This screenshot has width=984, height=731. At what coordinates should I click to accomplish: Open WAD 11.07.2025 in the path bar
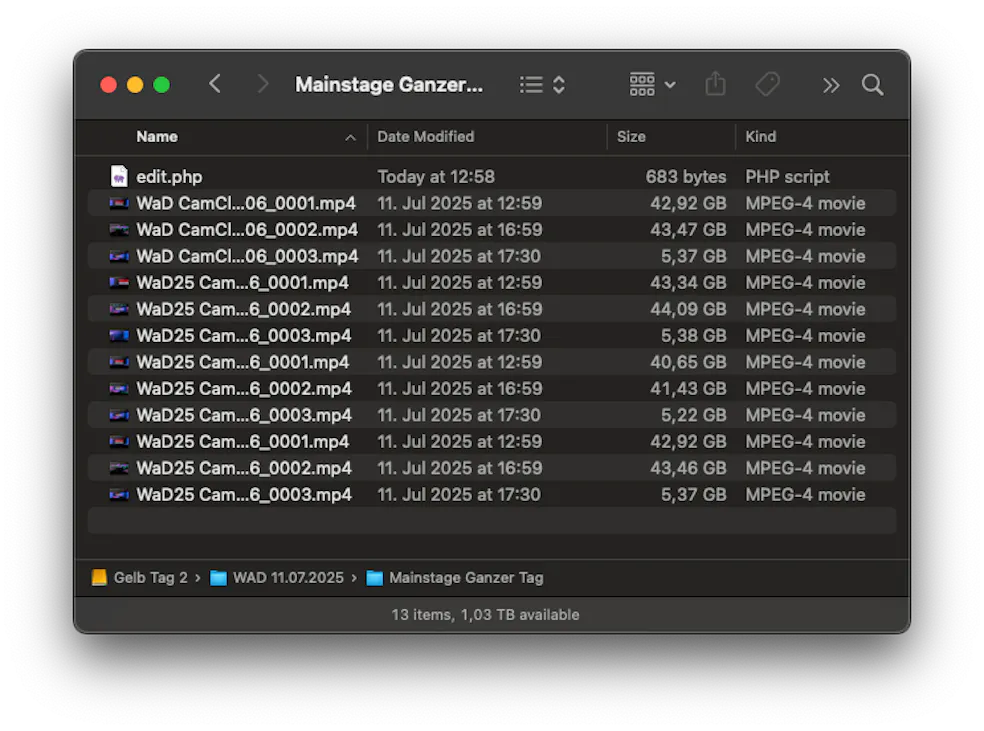point(288,577)
